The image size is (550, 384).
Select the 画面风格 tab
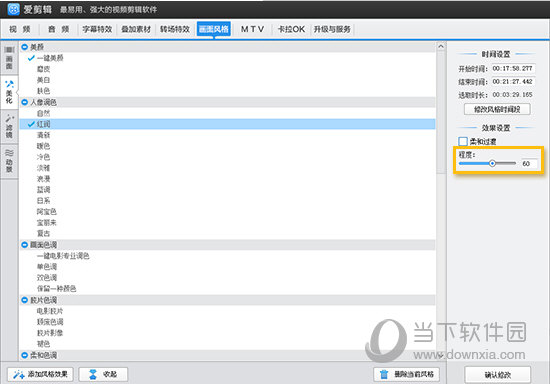pyautogui.click(x=214, y=29)
